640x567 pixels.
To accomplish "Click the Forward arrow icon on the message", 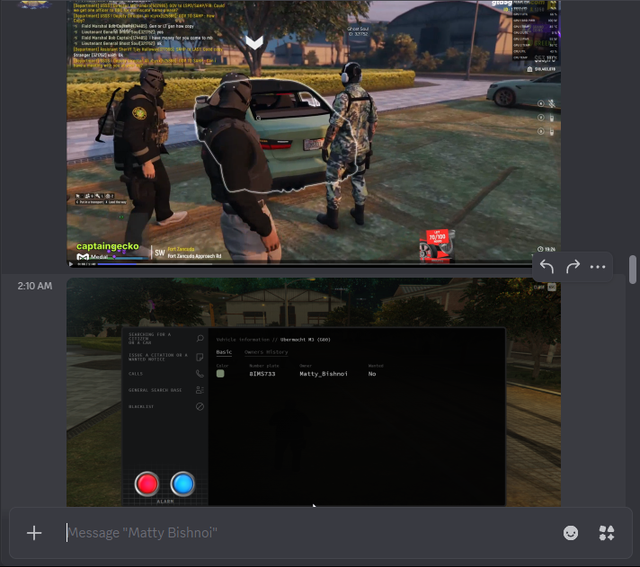I will (x=573, y=267).
